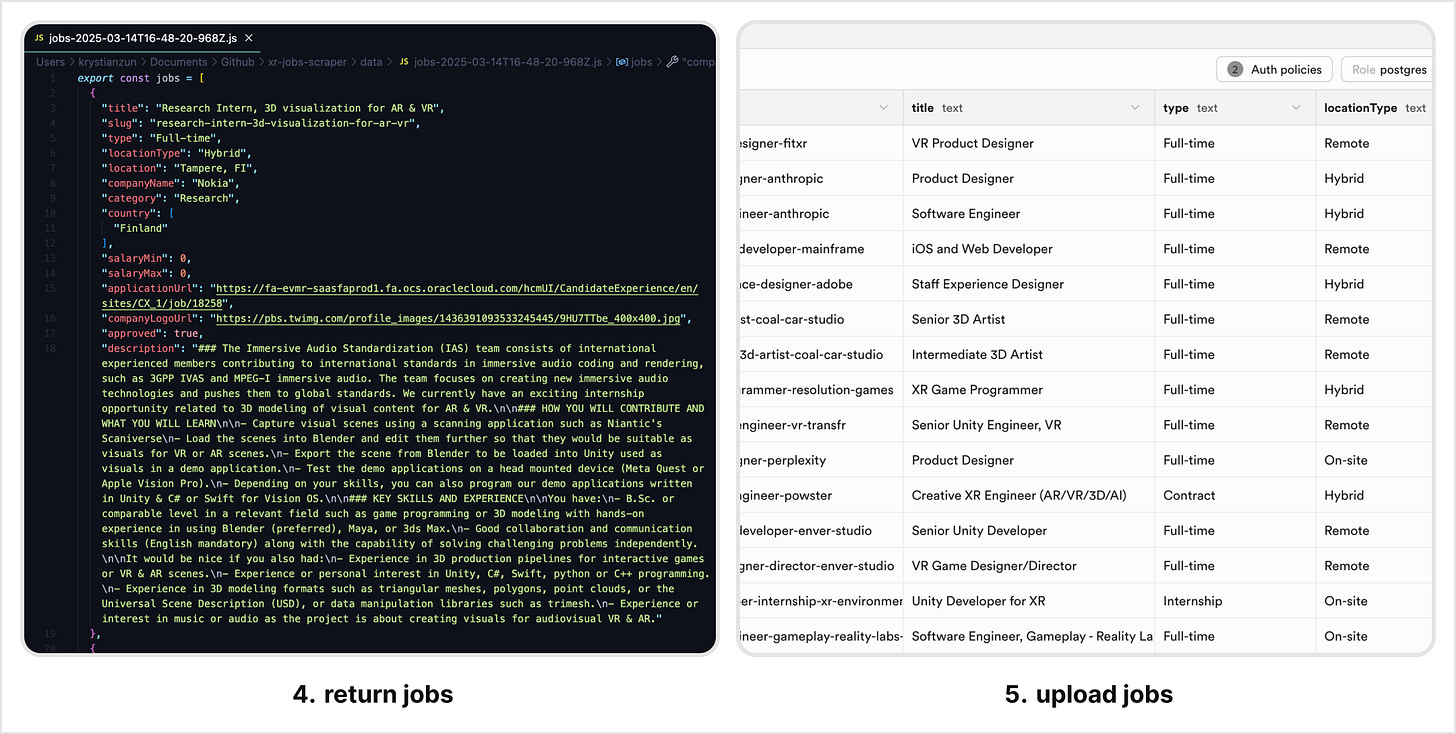This screenshot has height=734, width=1456.
Task: Select the gner-perplexity slug cell
Action: point(821,460)
